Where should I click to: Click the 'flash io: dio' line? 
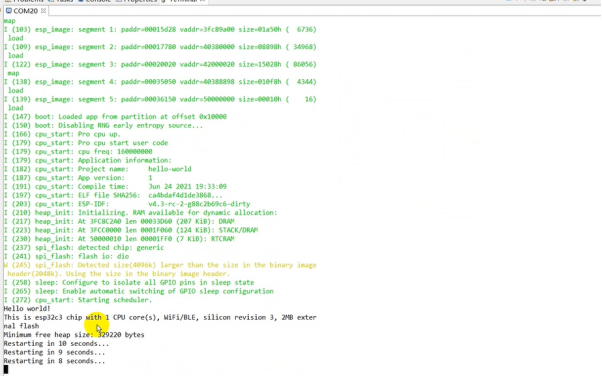point(66,256)
